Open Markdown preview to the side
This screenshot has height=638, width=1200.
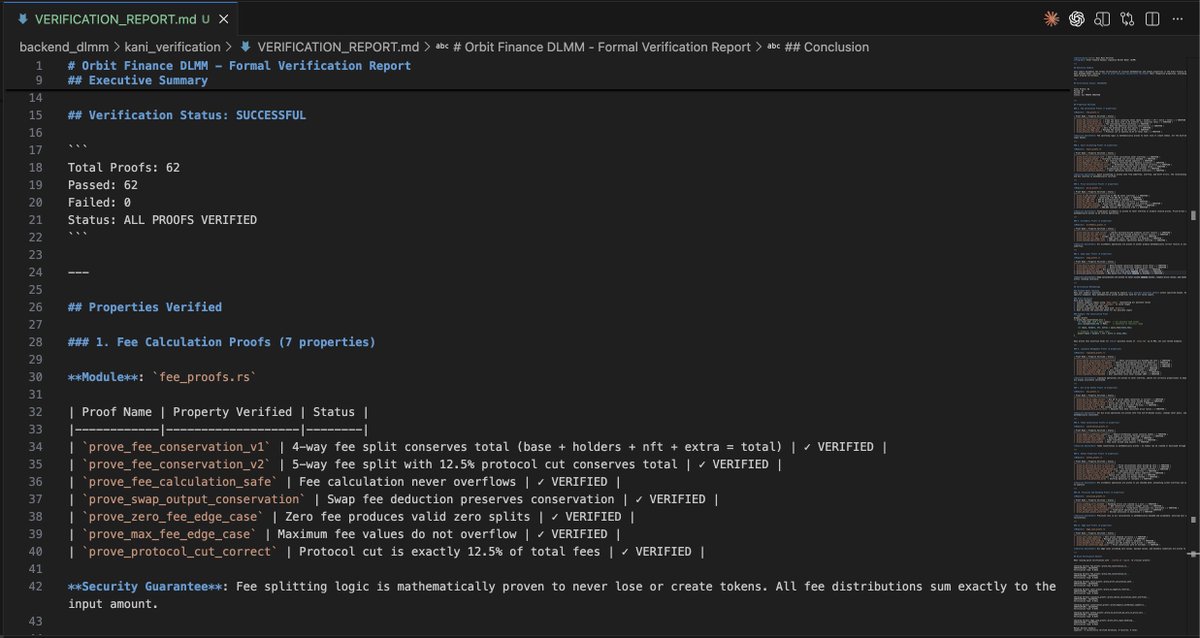tap(1103, 18)
